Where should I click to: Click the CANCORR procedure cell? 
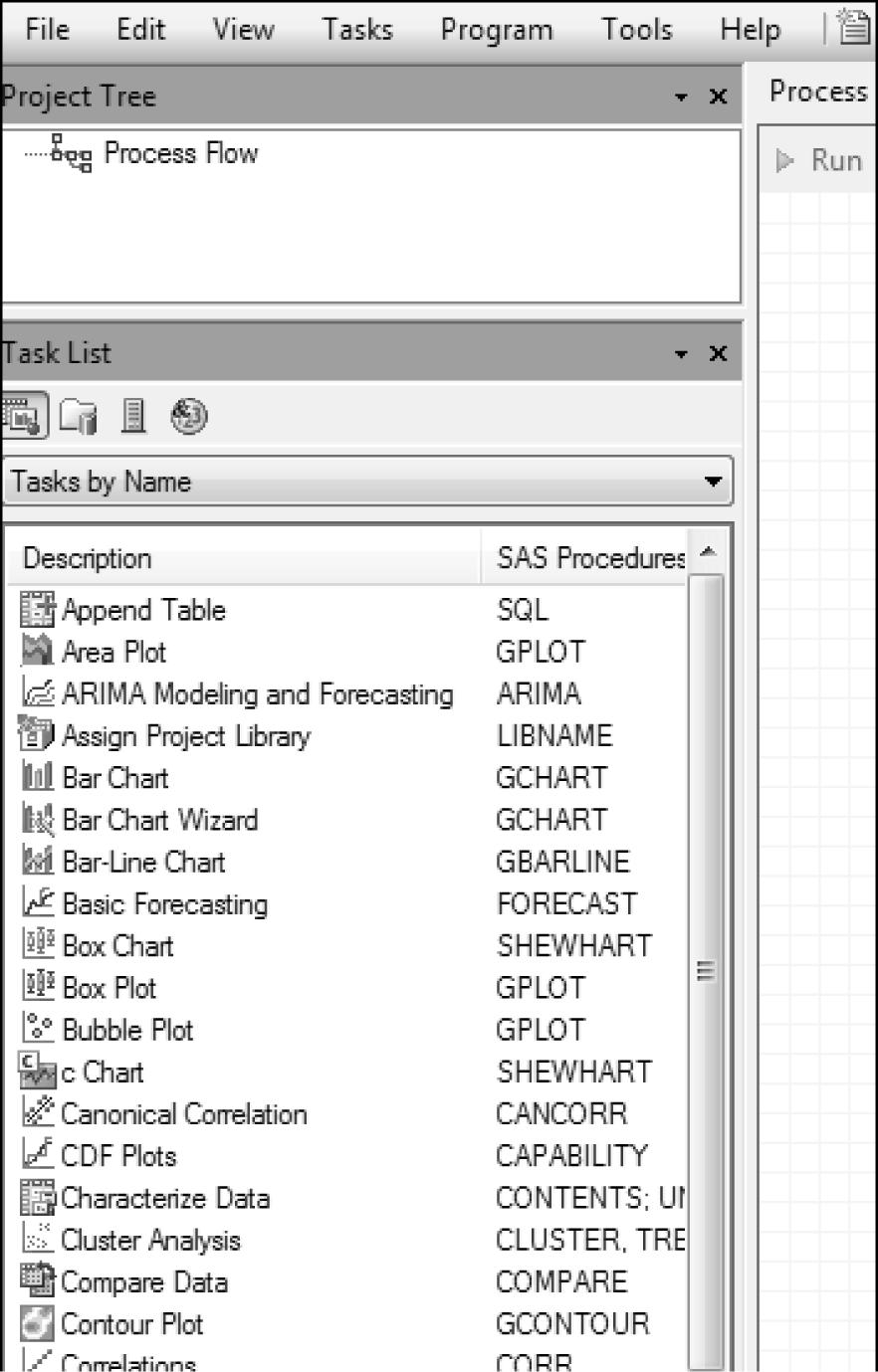click(x=561, y=1113)
